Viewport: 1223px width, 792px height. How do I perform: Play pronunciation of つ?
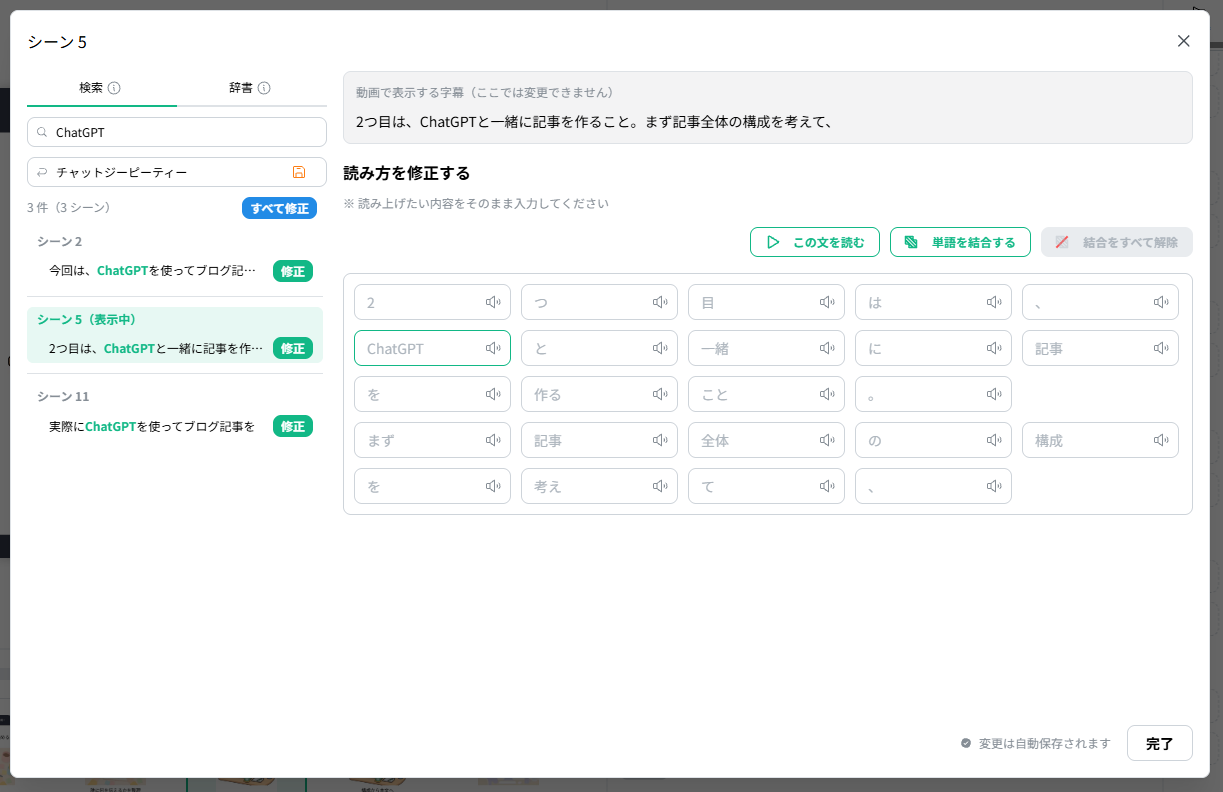pos(660,302)
